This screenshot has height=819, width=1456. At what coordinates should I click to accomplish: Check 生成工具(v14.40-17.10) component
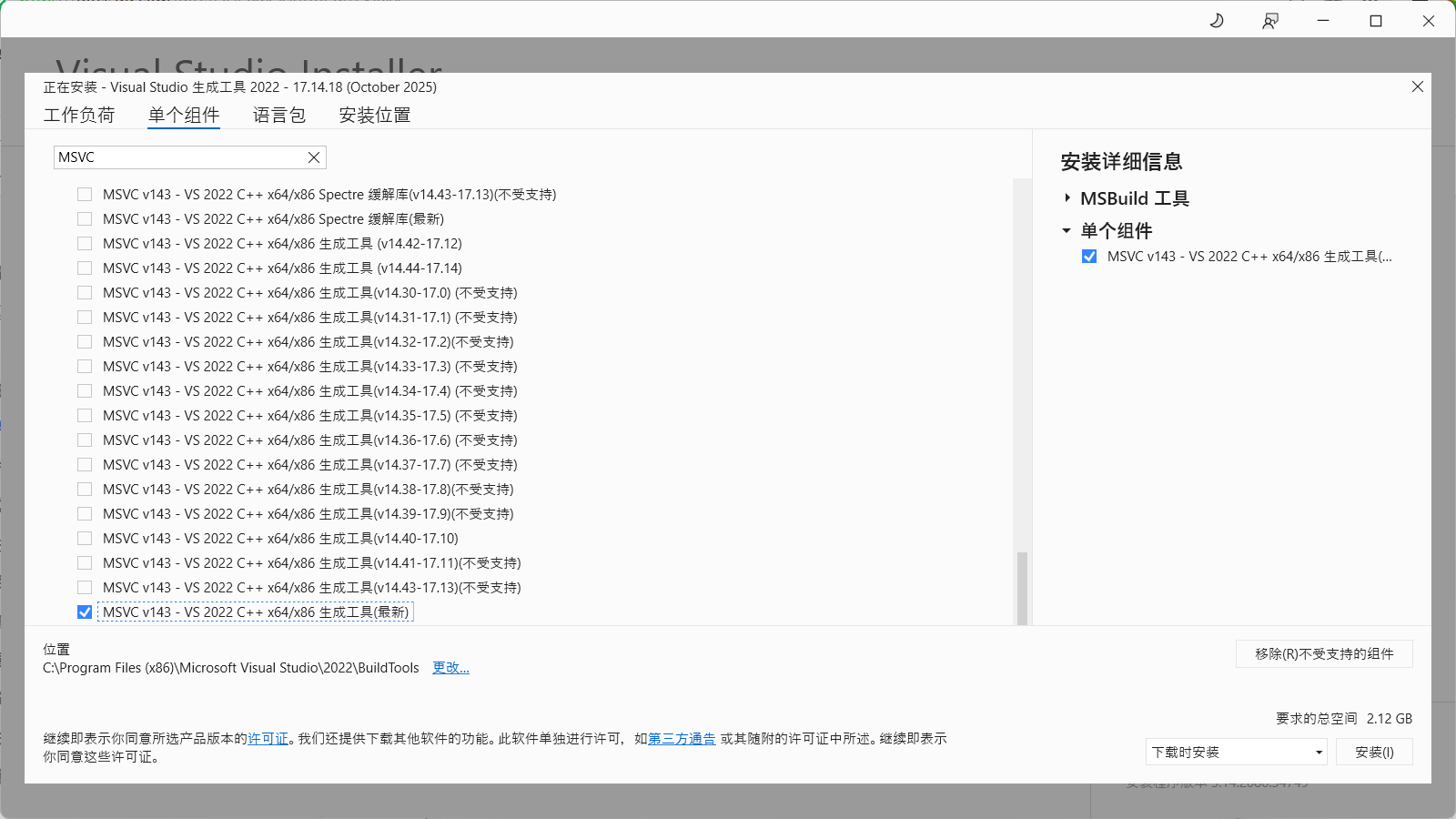click(84, 538)
